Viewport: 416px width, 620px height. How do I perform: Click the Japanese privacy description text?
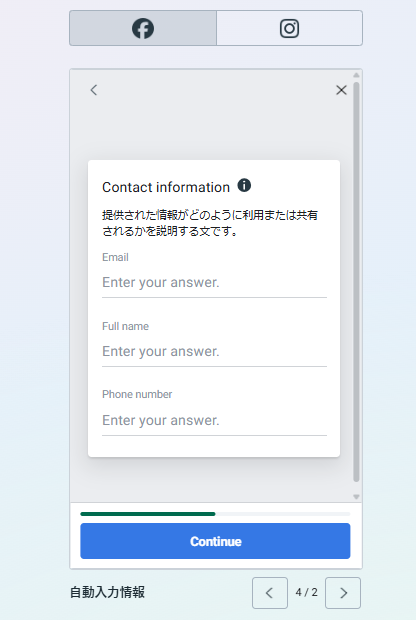[x=210, y=223]
